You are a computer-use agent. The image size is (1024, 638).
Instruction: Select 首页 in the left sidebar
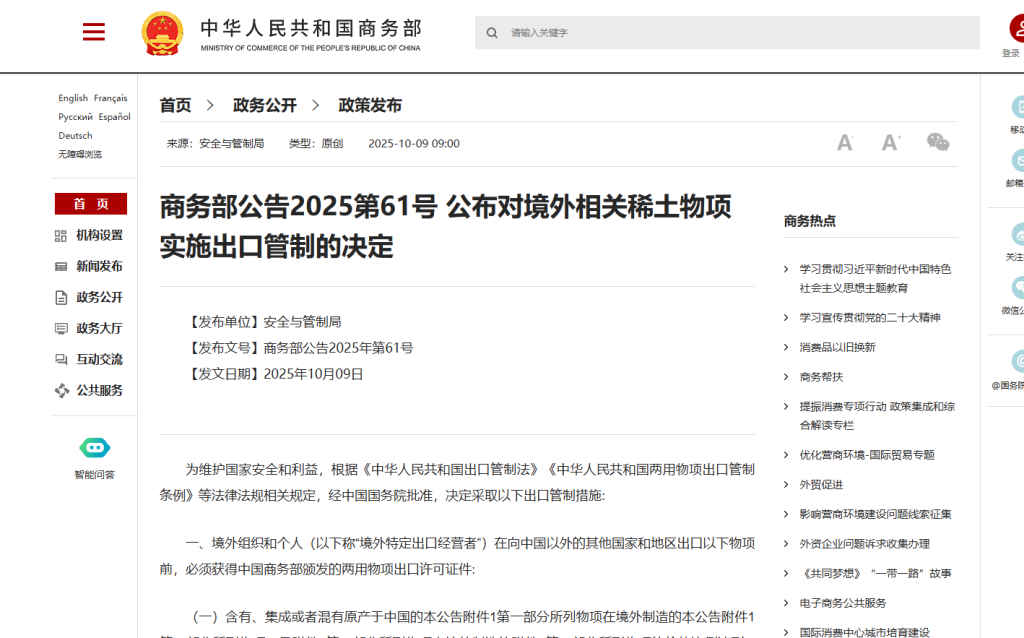tap(91, 204)
